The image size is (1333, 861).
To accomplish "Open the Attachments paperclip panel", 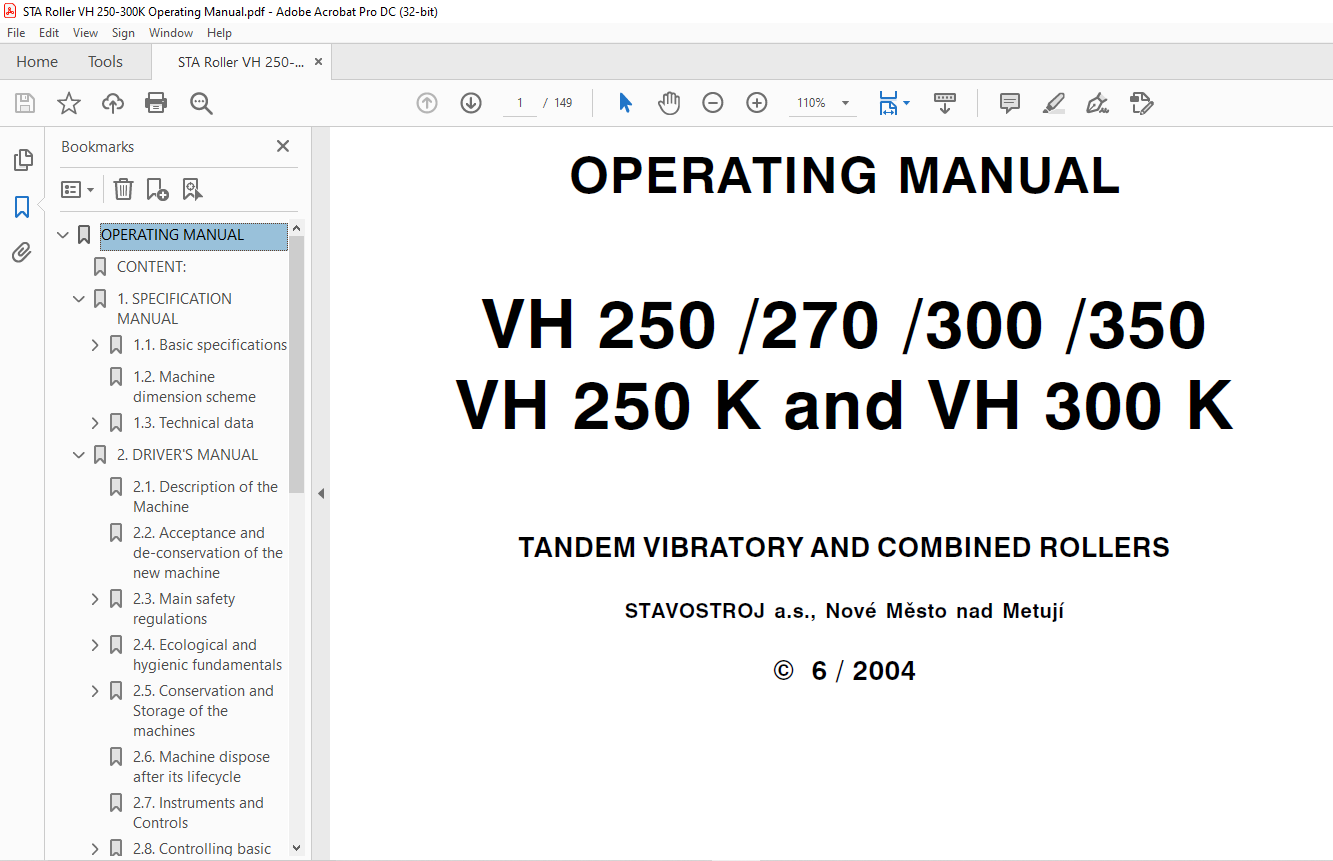I will pyautogui.click(x=22, y=252).
